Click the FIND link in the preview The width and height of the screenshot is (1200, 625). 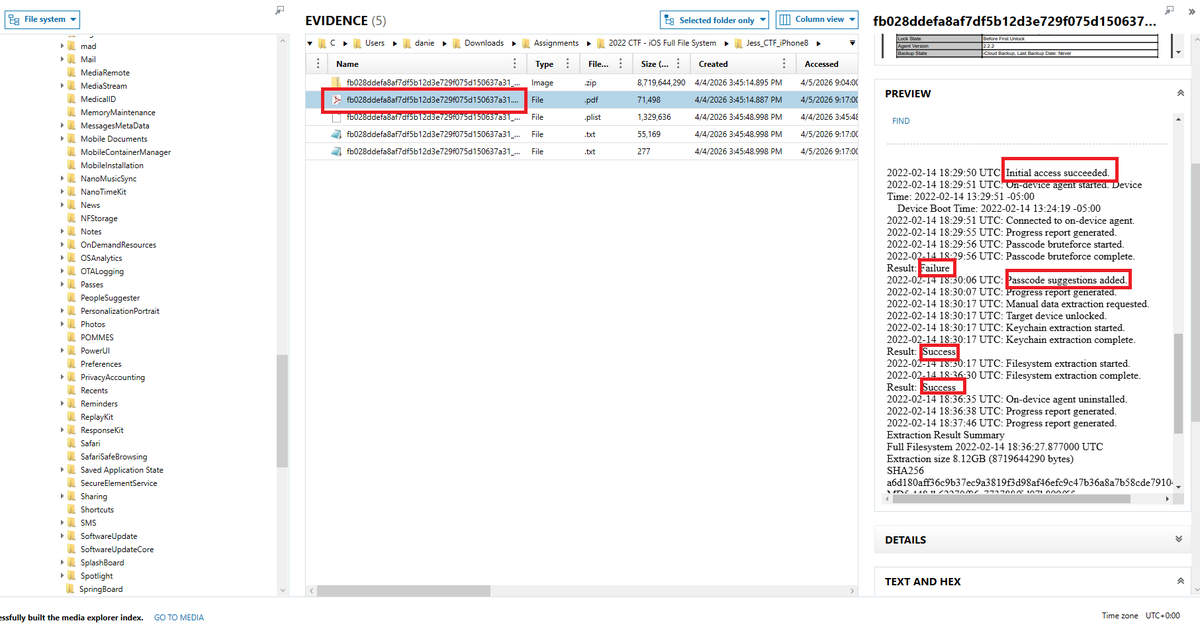(x=901, y=121)
